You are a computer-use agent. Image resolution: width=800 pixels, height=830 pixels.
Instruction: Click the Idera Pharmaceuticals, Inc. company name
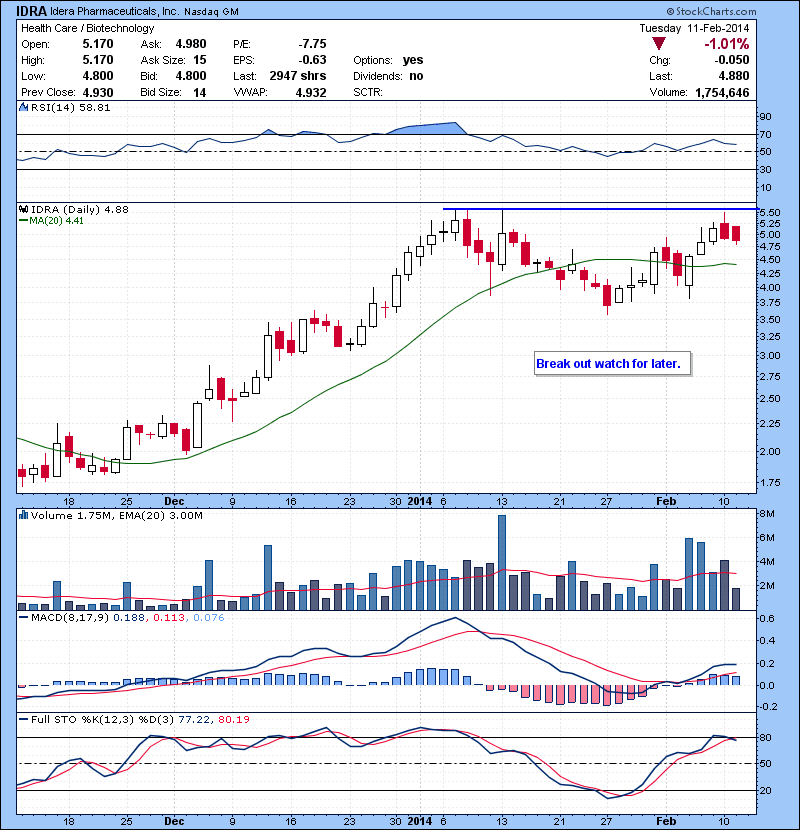tap(115, 11)
